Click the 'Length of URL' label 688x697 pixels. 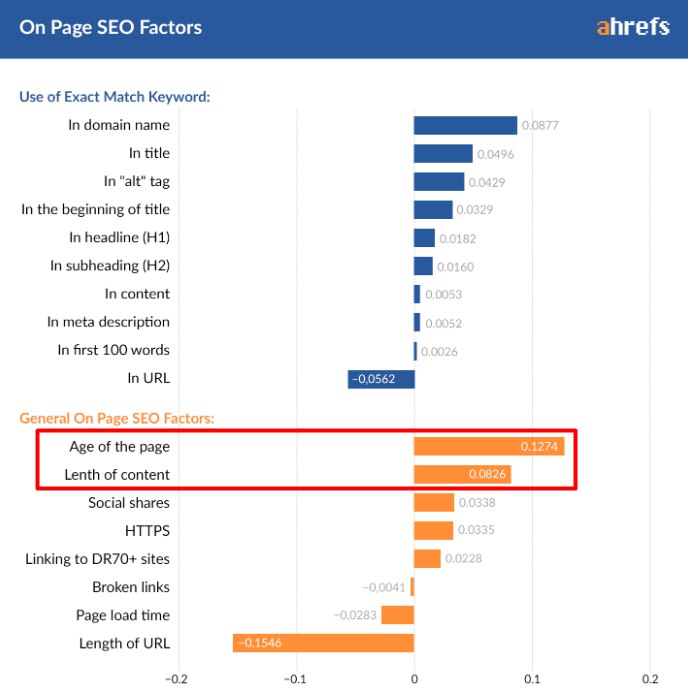point(125,643)
